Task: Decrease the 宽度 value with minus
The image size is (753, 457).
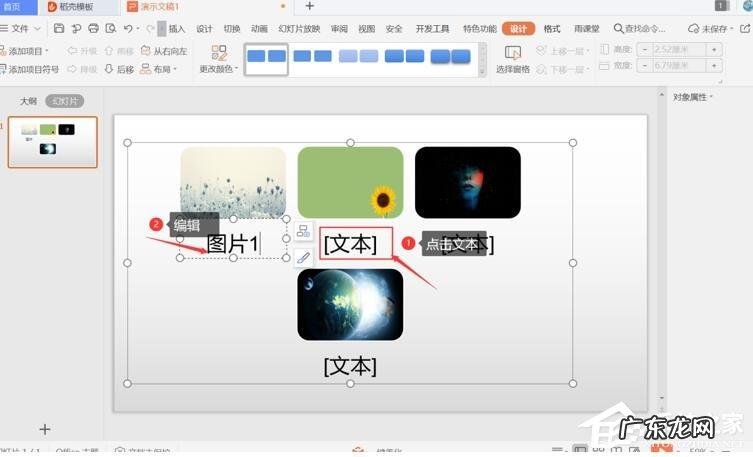Action: click(x=644, y=65)
